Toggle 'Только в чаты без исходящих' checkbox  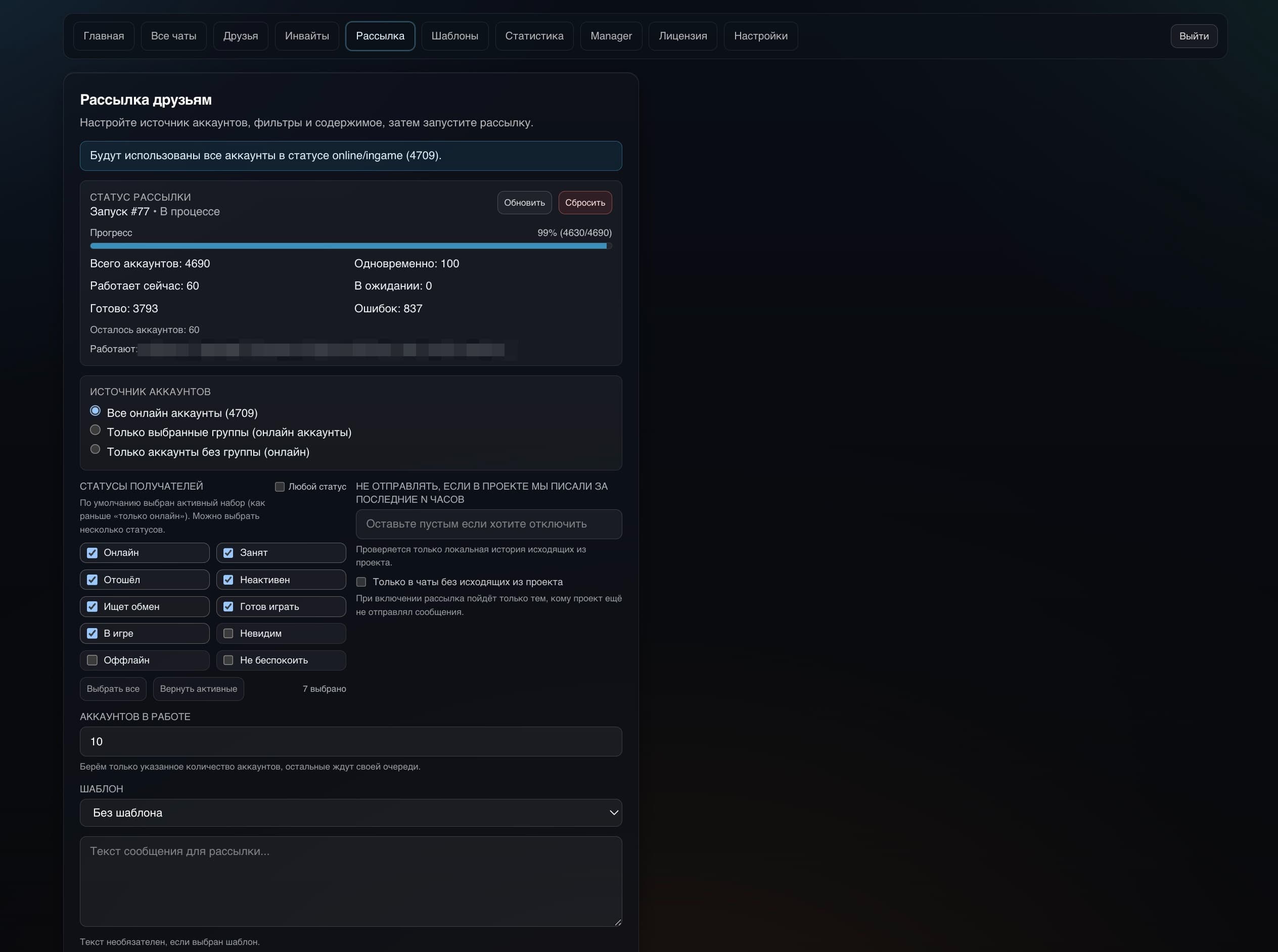[x=361, y=582]
